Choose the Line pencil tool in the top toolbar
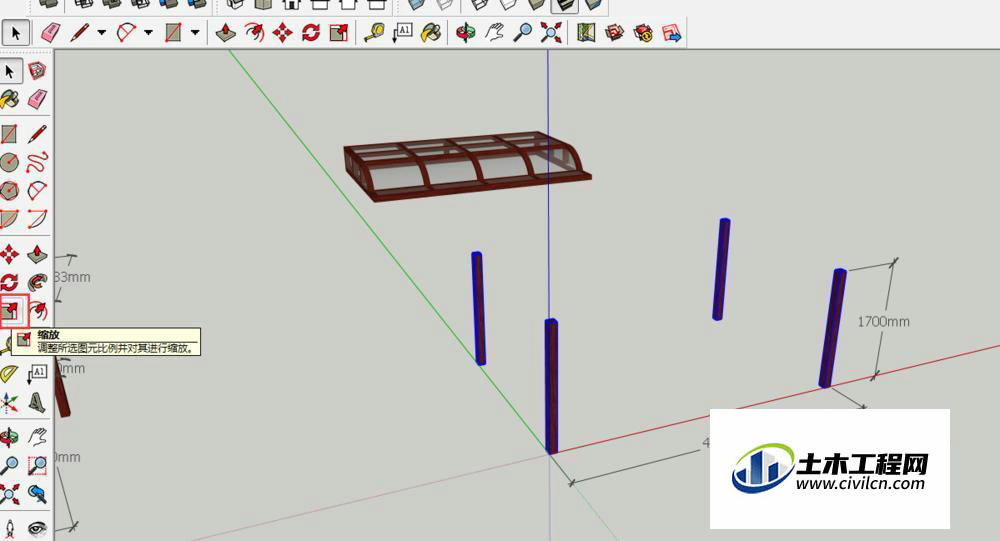 coord(80,33)
